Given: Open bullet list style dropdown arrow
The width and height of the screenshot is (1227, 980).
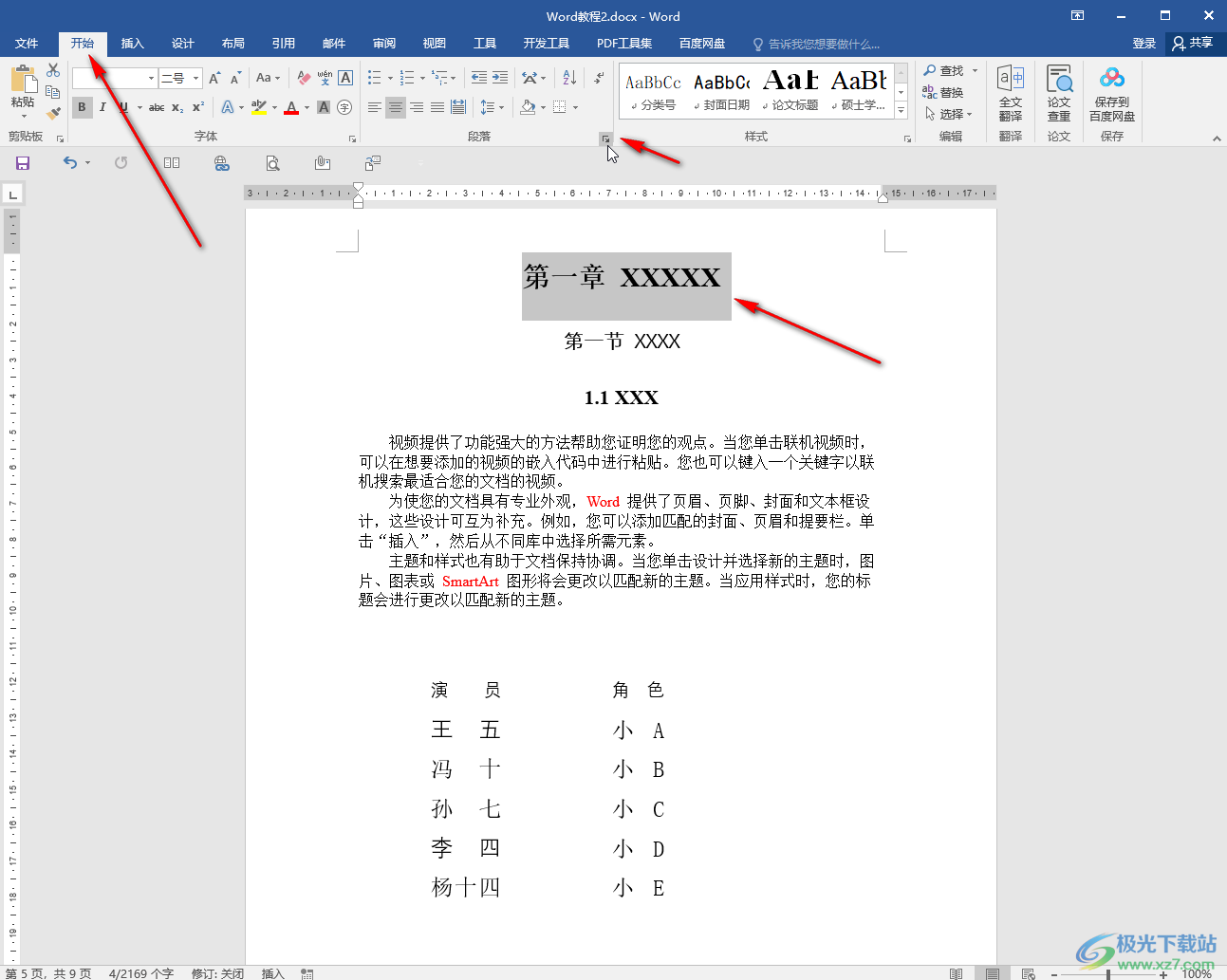Looking at the screenshot, I should coord(391,78).
